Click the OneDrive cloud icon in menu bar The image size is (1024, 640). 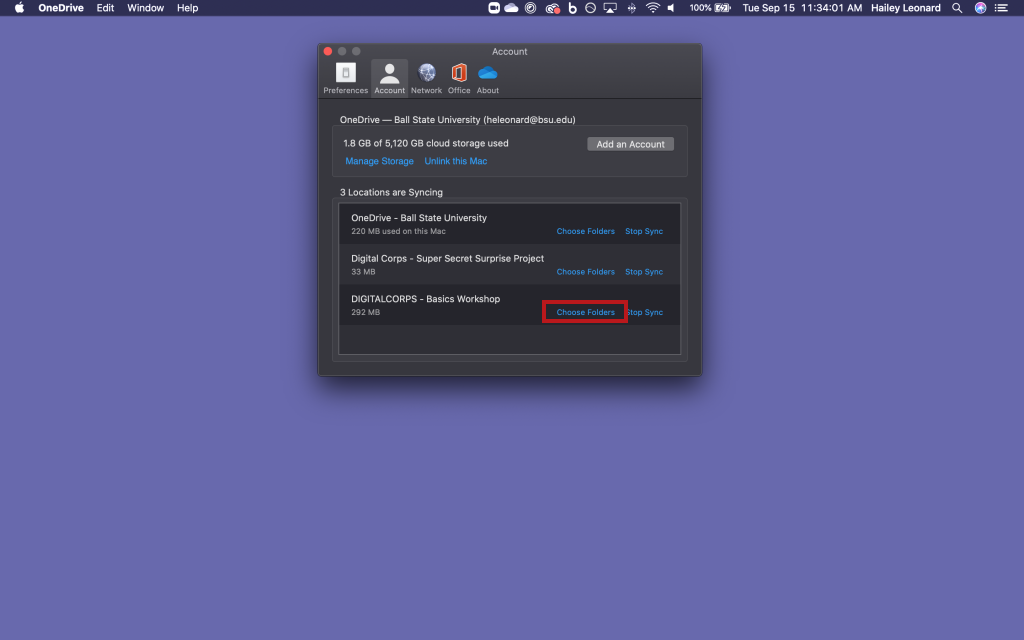(x=511, y=8)
